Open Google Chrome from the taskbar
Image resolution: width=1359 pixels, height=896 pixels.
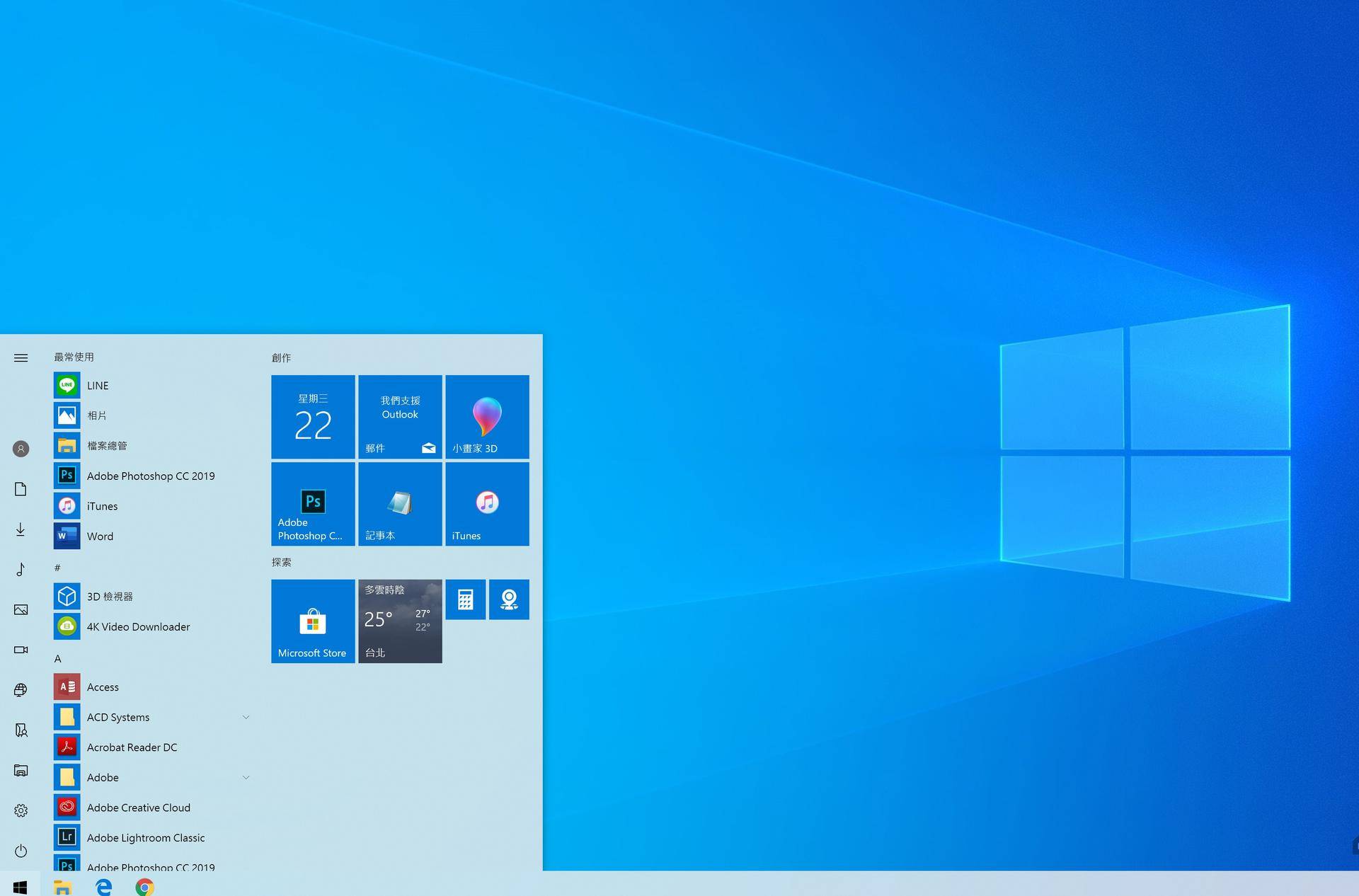(145, 886)
